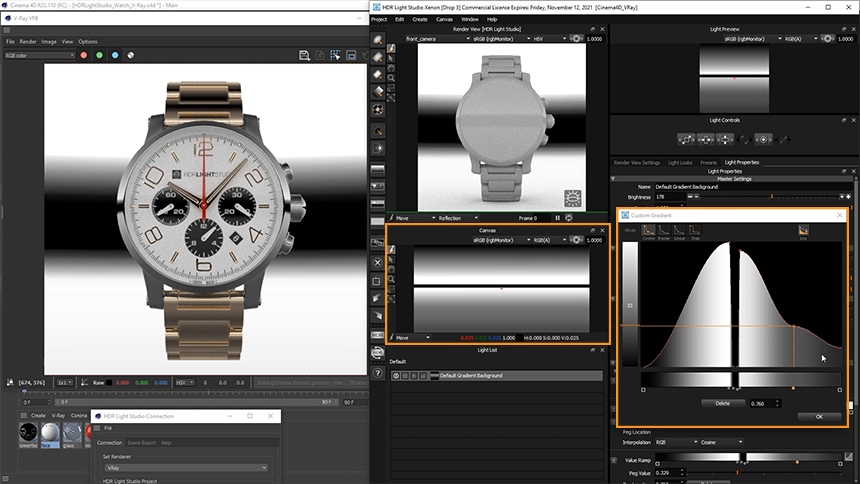Click Delete in Custom Gradient dialog
The width and height of the screenshot is (860, 484).
point(722,403)
